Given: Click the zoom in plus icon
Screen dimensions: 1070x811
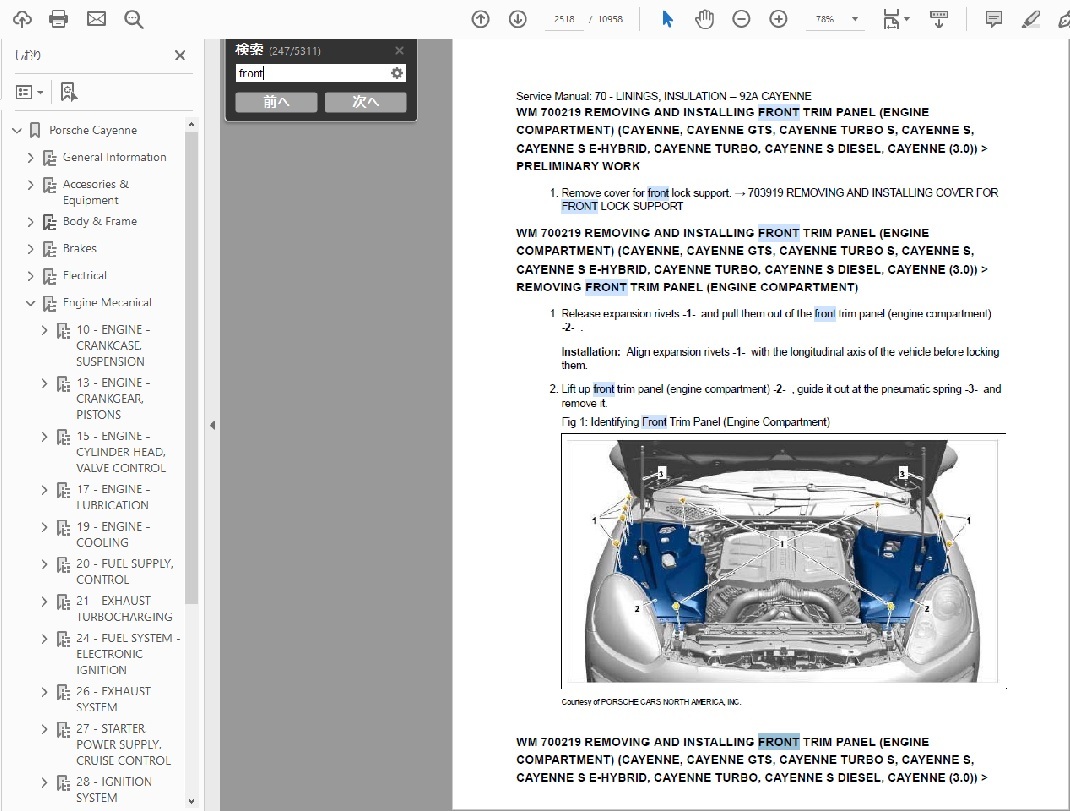Looking at the screenshot, I should coord(778,19).
